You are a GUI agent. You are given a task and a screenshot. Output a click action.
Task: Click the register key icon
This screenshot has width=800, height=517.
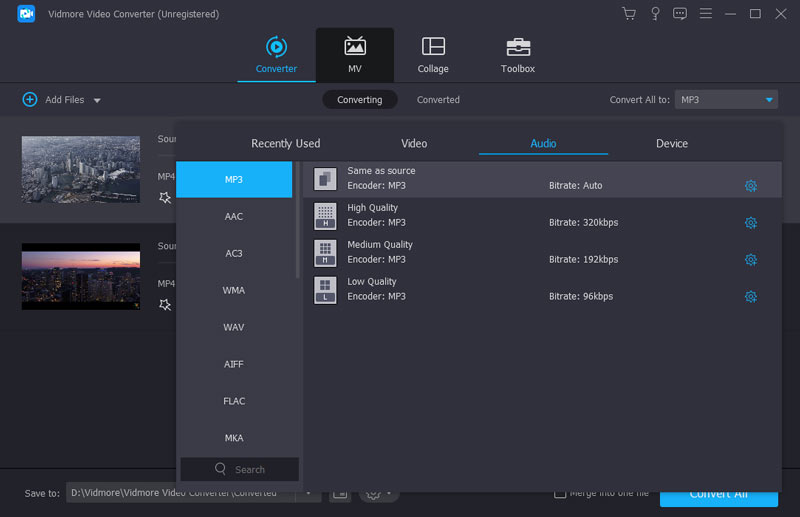655,14
